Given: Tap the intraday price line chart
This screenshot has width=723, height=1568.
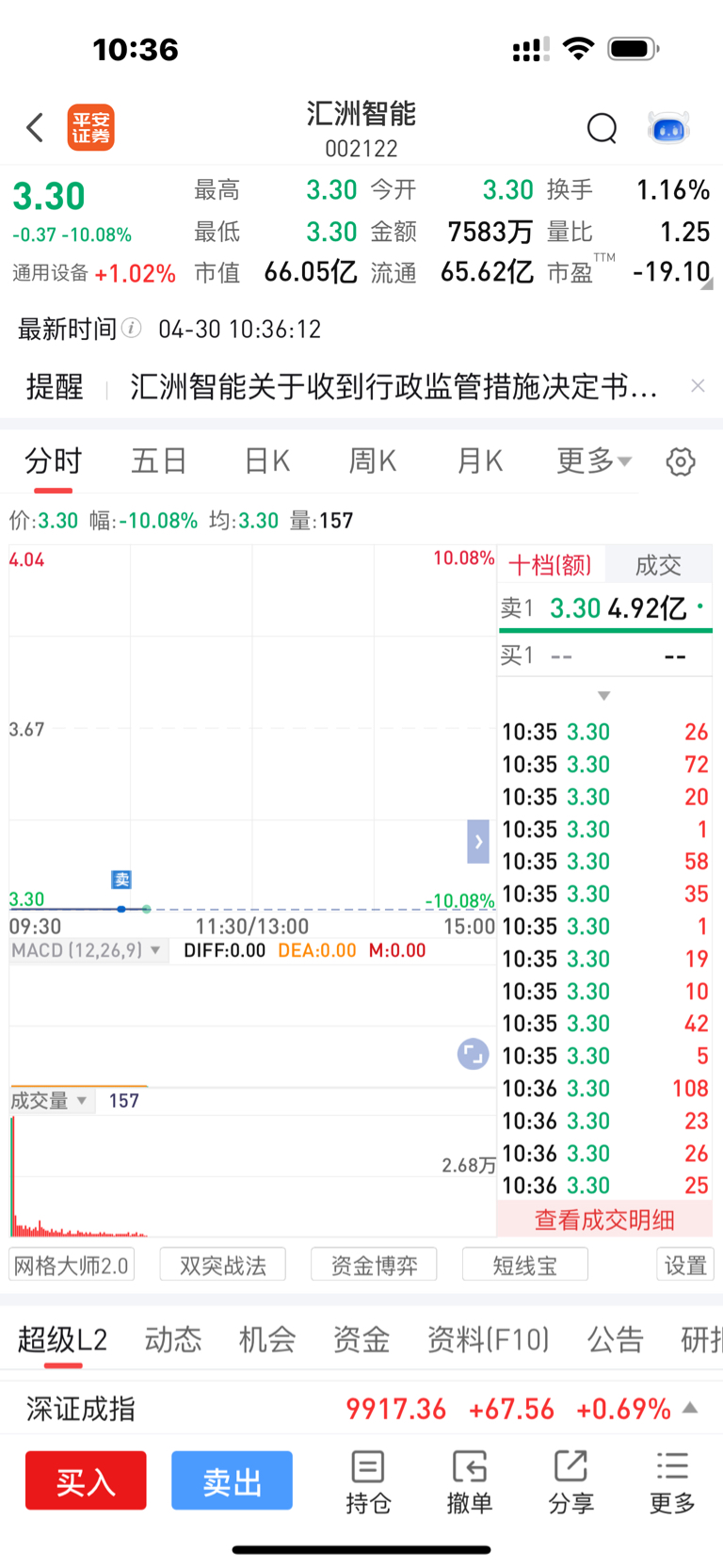Looking at the screenshot, I should click(252, 727).
